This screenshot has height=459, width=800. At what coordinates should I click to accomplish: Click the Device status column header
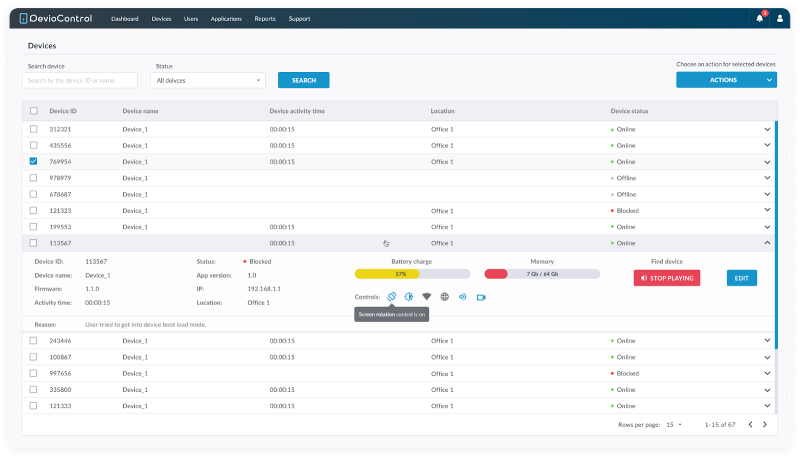[x=630, y=111]
